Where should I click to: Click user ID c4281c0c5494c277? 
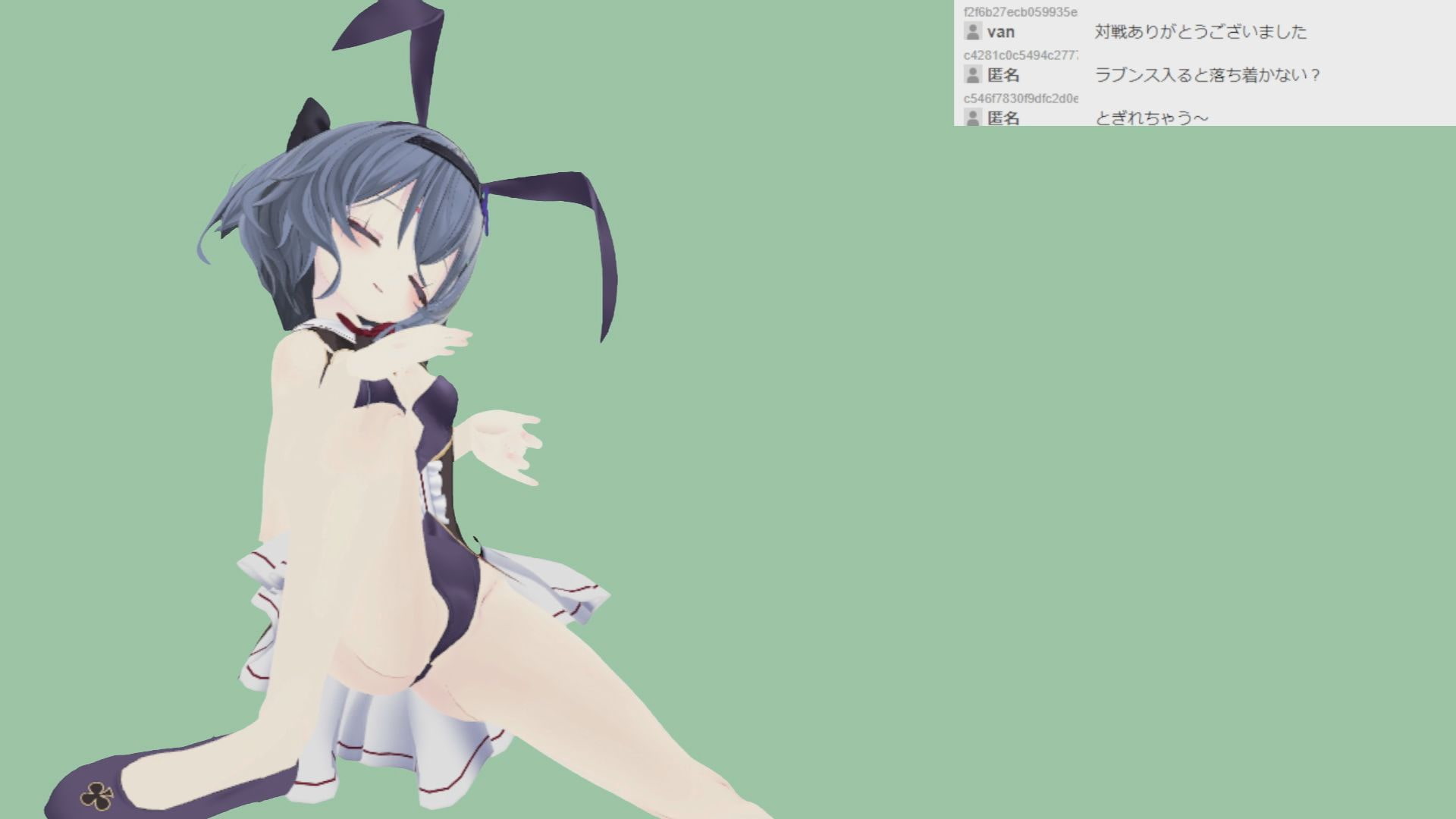1020,55
